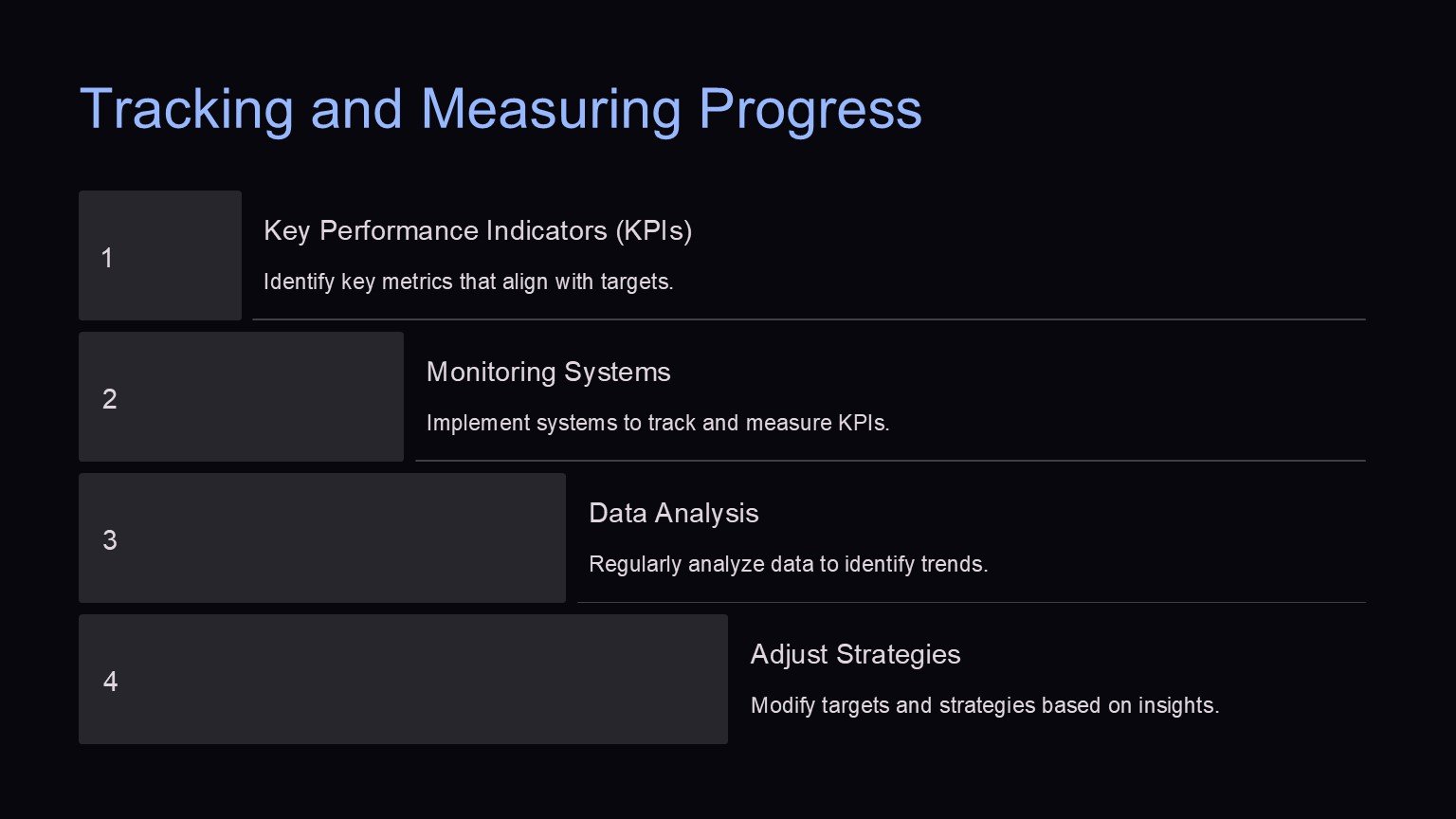This screenshot has width=1456, height=819.
Task: Click the "Data Analysis" heading
Action: [673, 513]
